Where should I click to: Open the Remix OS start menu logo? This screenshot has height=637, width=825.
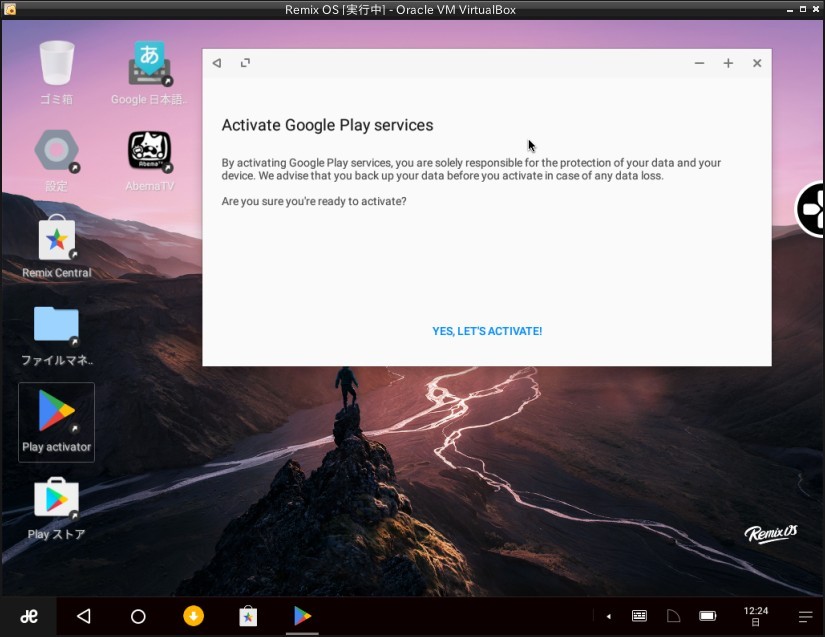point(28,616)
